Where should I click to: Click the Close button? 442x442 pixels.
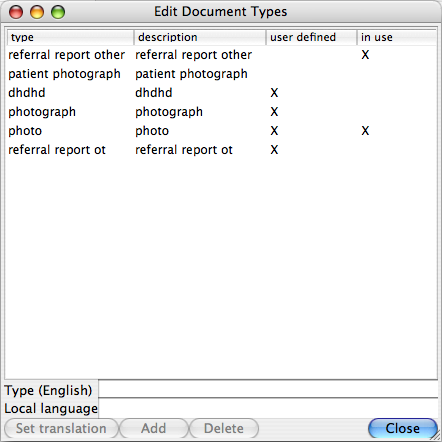403,428
